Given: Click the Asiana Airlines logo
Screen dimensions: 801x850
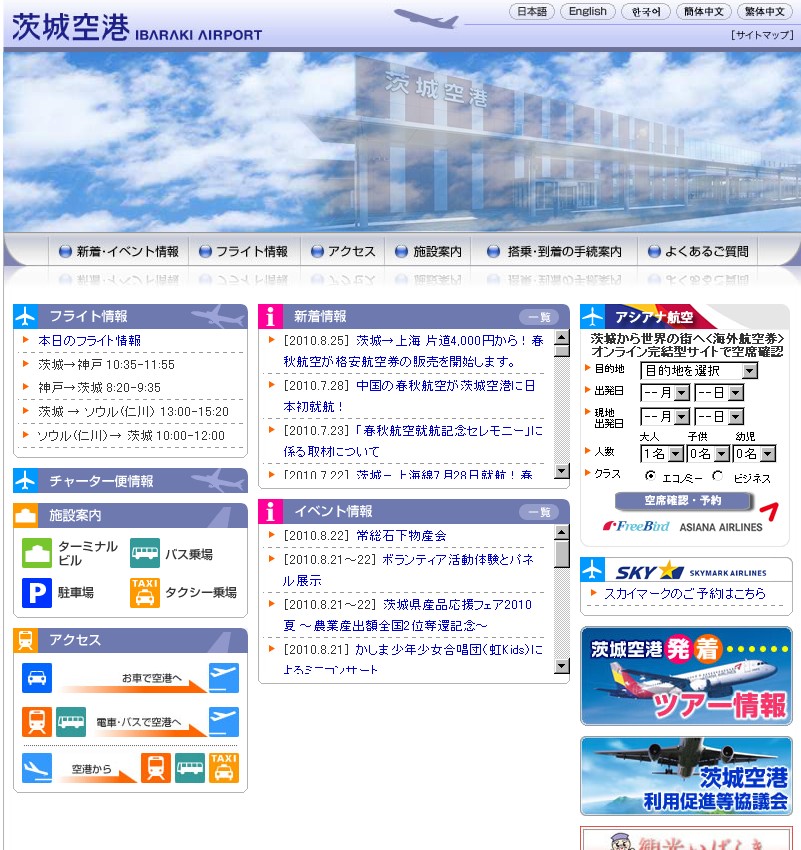Looking at the screenshot, I should [721, 527].
